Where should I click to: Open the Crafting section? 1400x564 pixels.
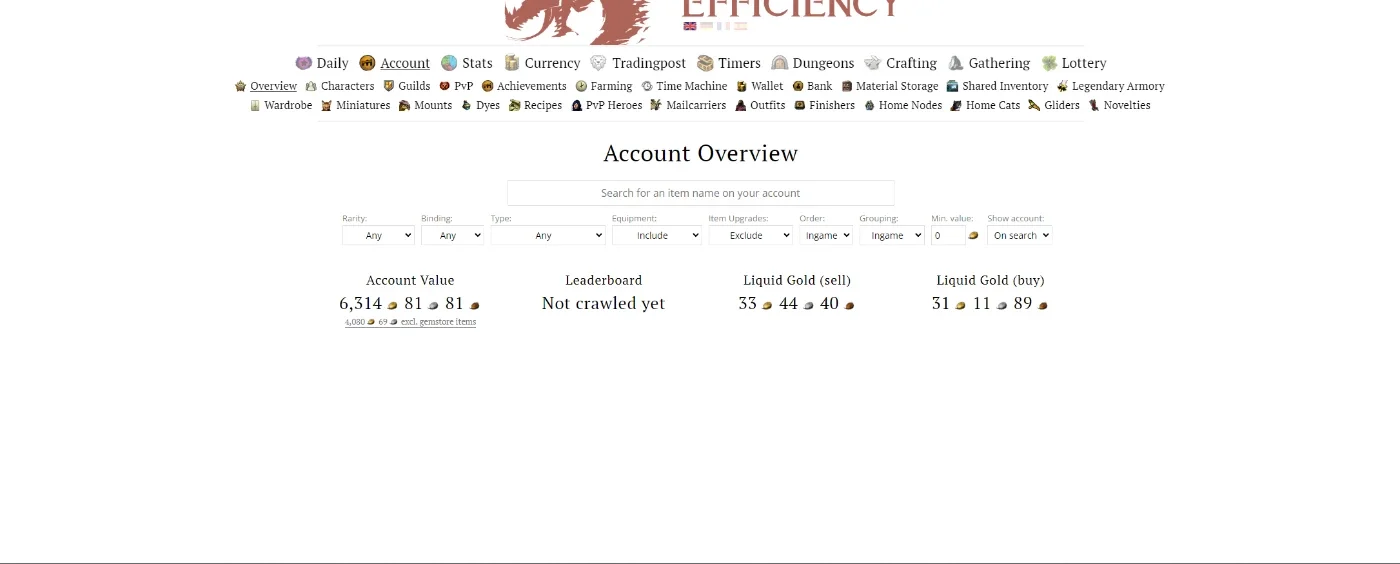coord(911,63)
